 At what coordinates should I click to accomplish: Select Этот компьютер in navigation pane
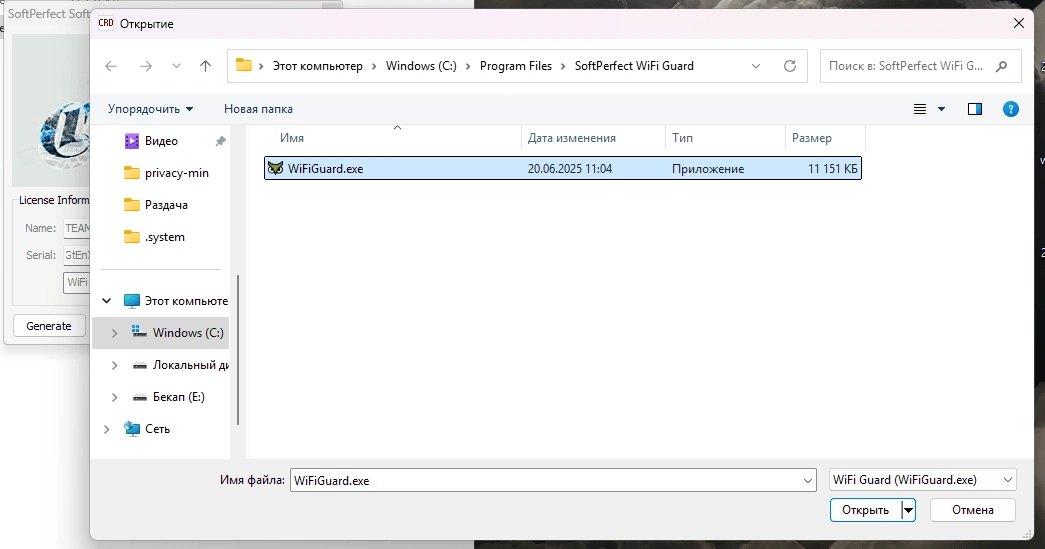(186, 301)
